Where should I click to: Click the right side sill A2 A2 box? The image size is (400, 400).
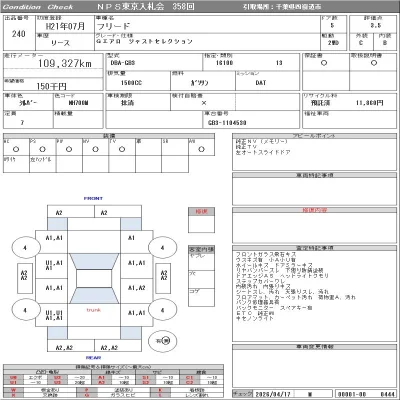click(x=163, y=278)
